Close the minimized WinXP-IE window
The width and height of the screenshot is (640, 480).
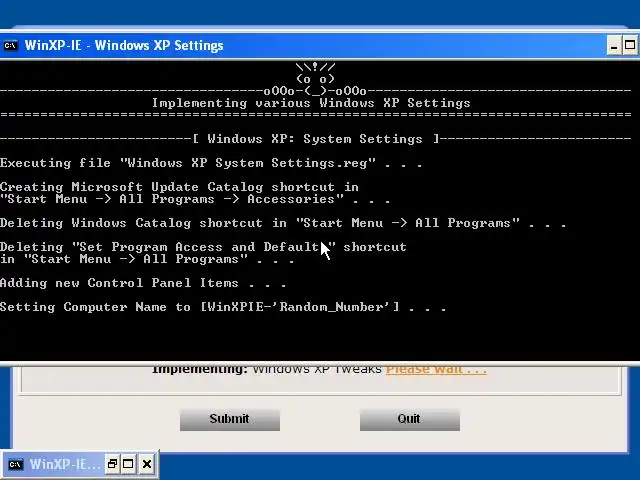click(147, 464)
